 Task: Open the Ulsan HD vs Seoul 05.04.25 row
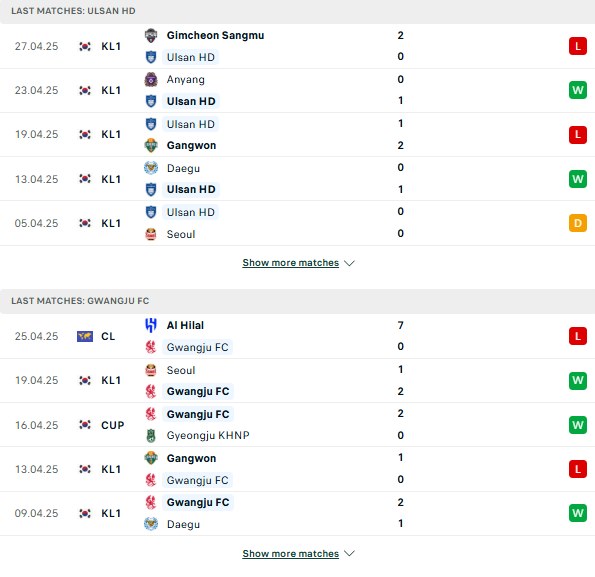tap(298, 223)
